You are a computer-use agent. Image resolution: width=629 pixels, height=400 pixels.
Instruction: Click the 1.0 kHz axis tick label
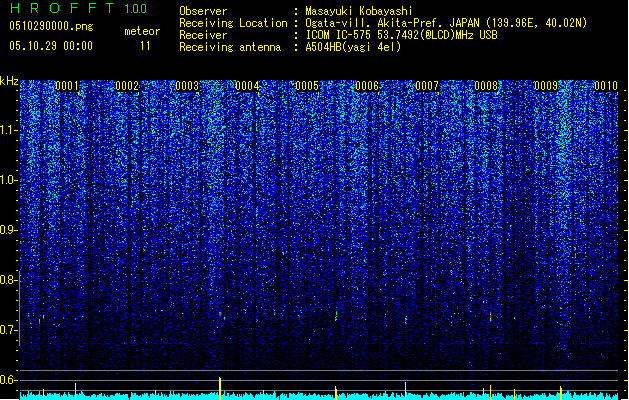8,180
